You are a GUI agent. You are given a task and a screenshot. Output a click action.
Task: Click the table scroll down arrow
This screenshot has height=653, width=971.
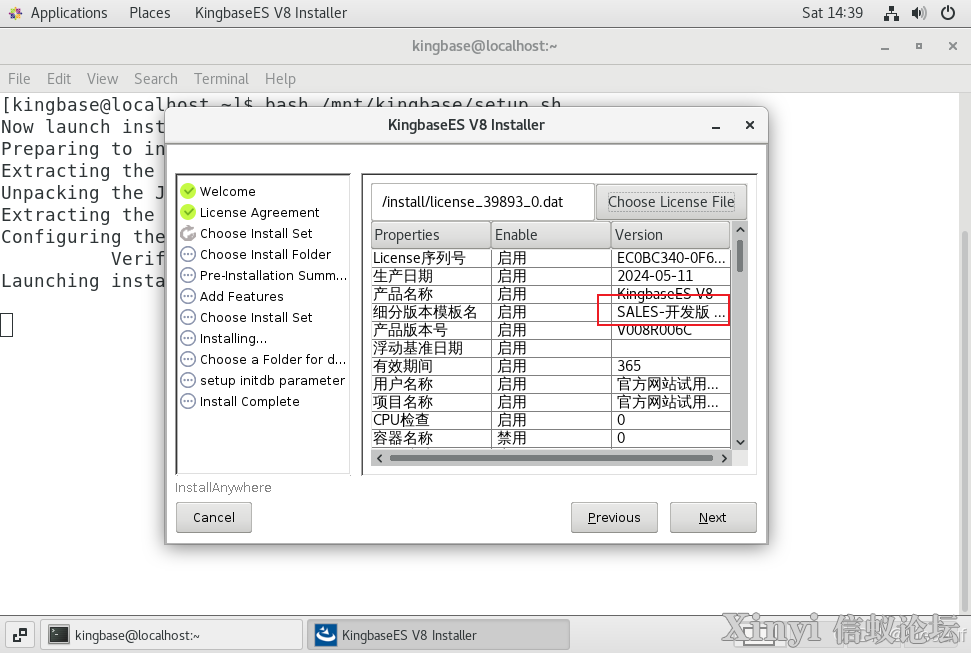click(740, 442)
